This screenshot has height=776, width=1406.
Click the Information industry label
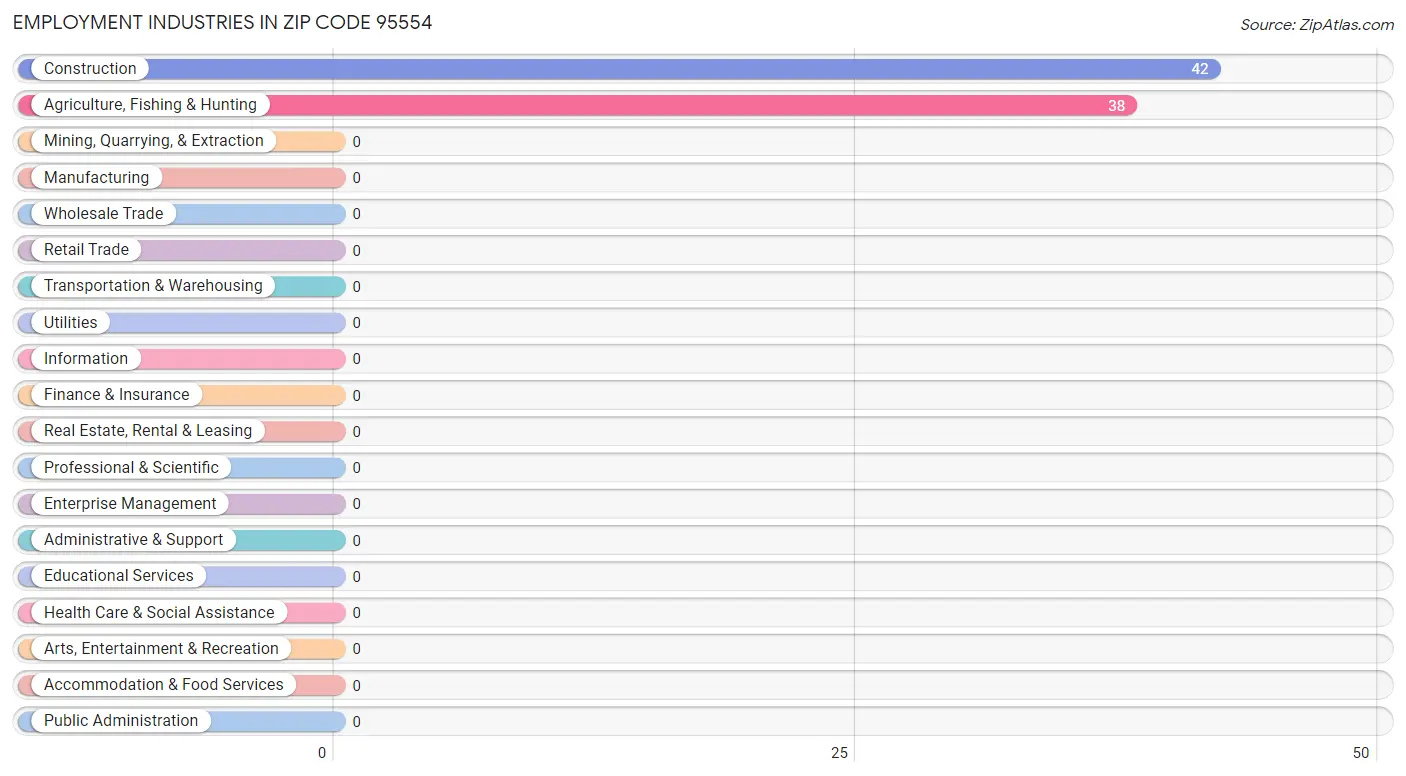86,359
